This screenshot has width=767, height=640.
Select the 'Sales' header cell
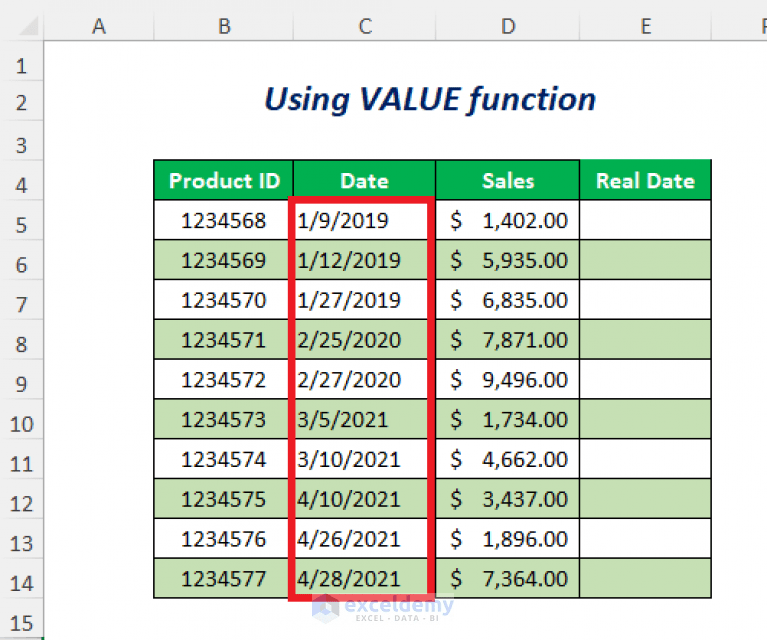pos(508,180)
